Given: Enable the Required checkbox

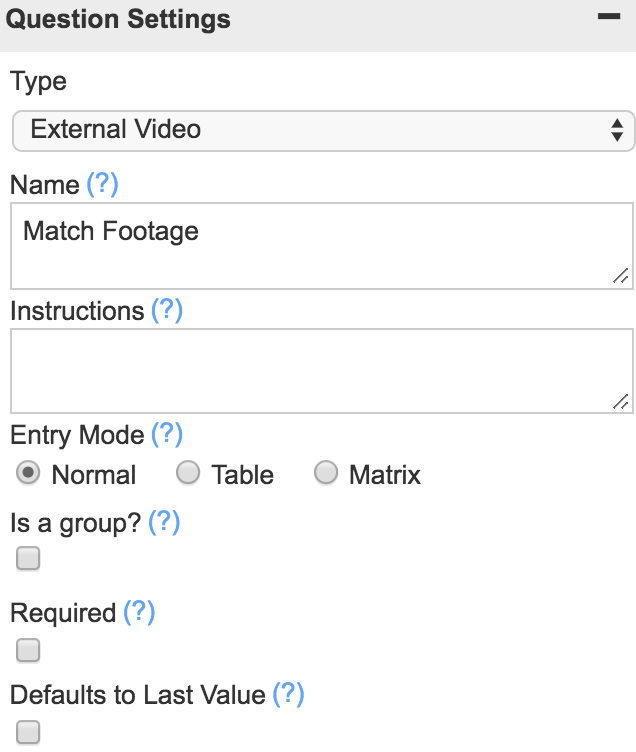Looking at the screenshot, I should pos(28,650).
